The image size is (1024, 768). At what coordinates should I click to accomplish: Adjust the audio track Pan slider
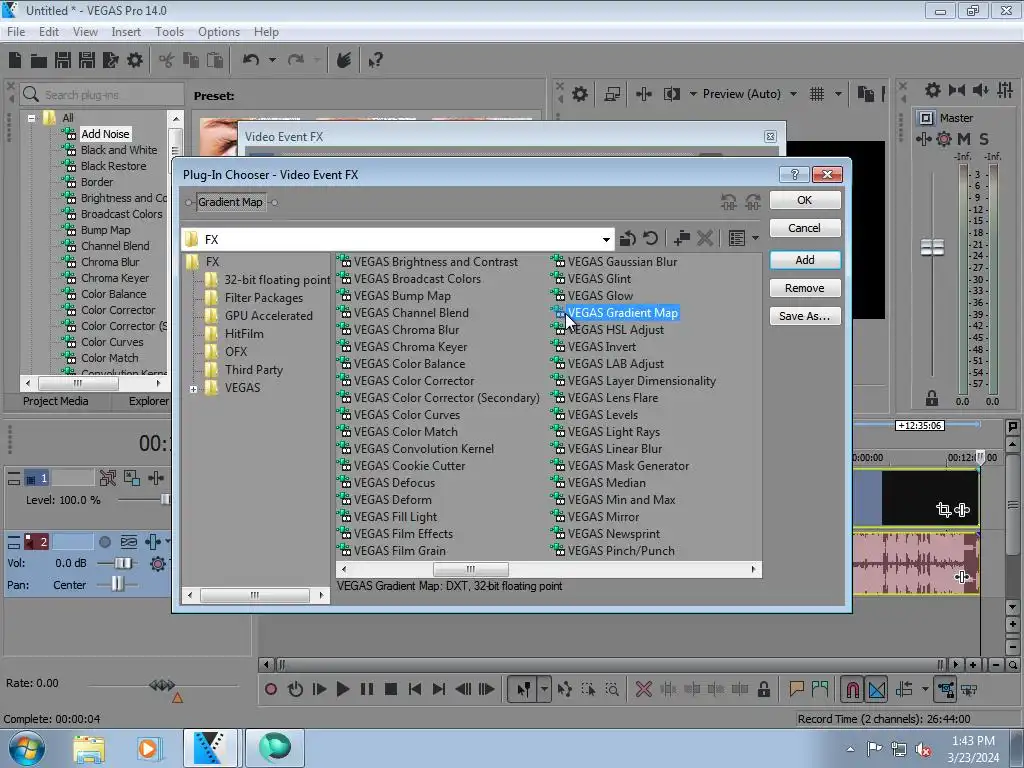click(x=117, y=584)
